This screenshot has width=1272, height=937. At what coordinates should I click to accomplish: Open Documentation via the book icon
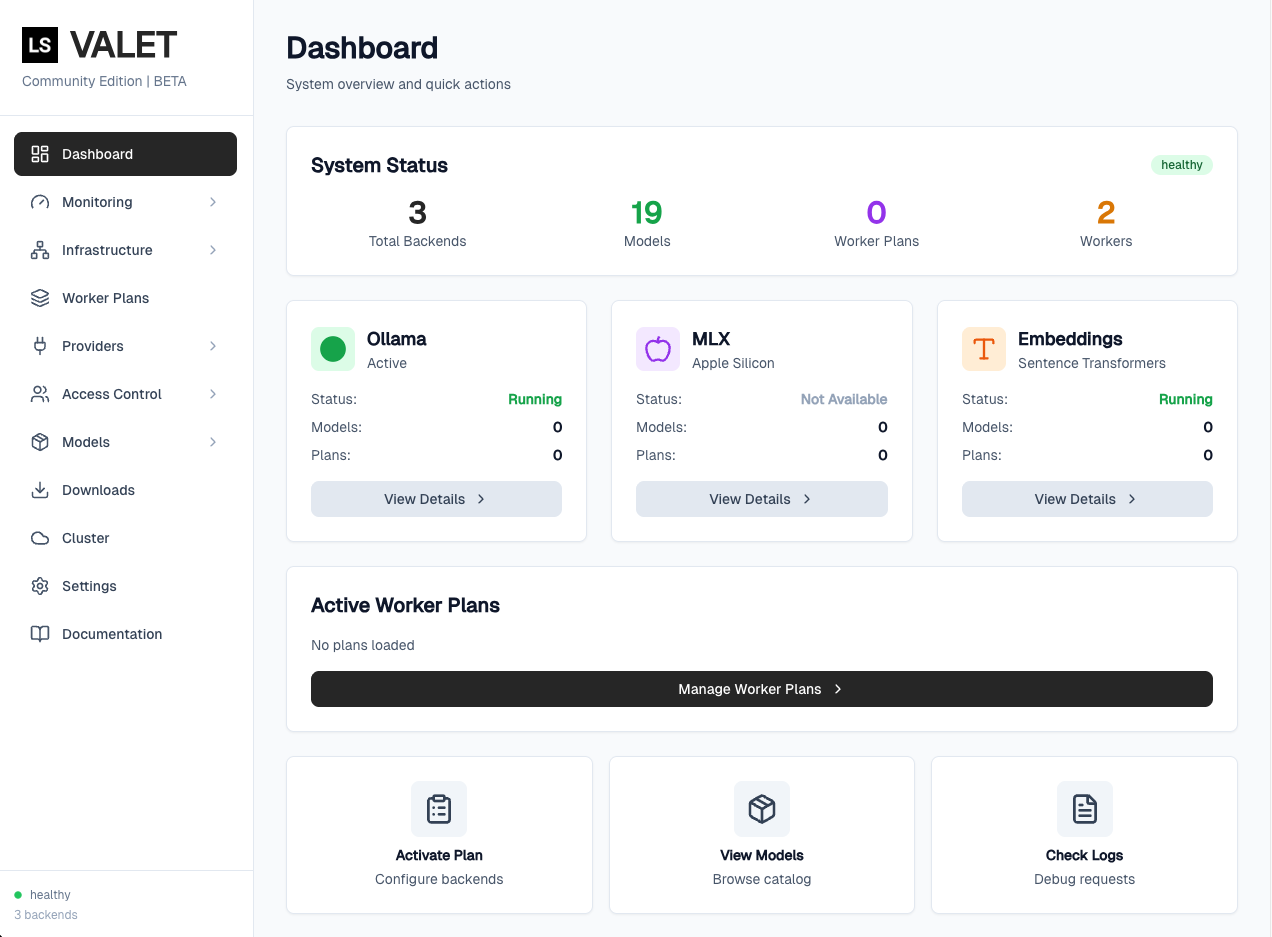pyautogui.click(x=39, y=634)
